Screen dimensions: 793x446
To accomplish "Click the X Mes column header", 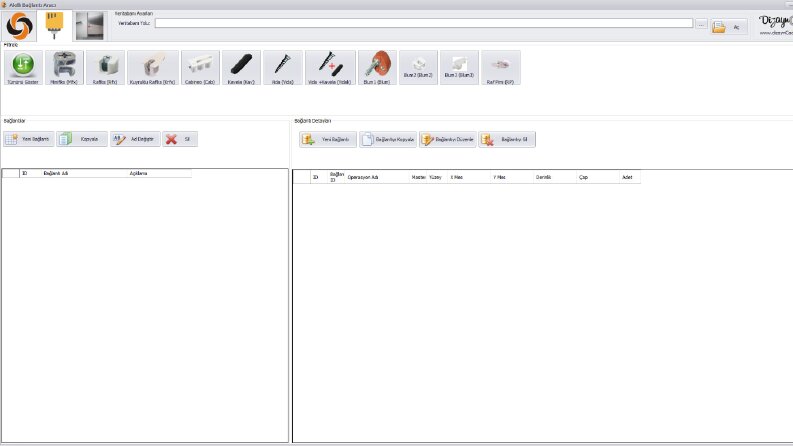I will coord(470,177).
